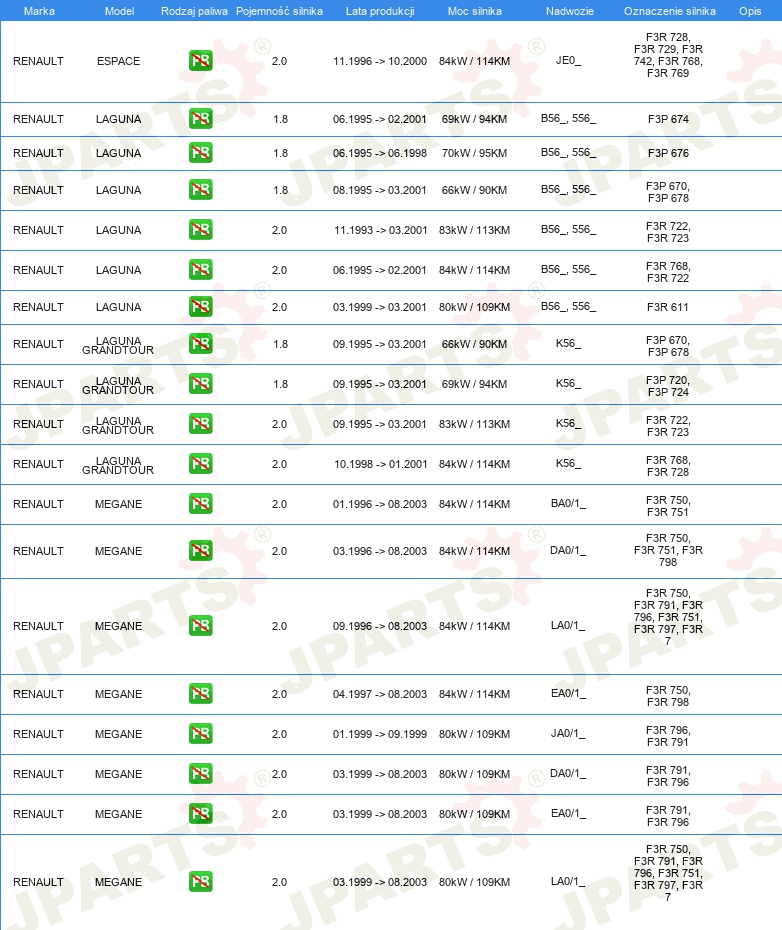Select the F3R 611 engine code
This screenshot has height=930, width=782.
668,307
